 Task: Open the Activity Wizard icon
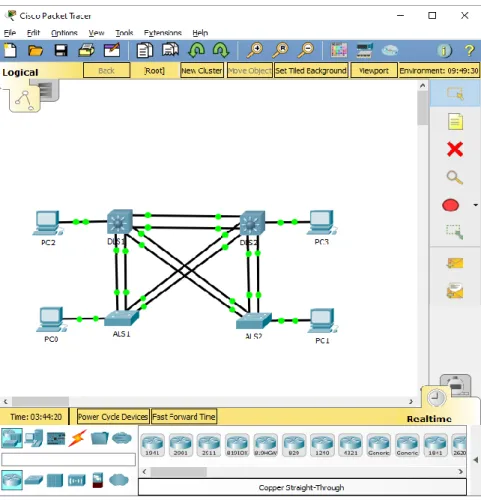tap(112, 51)
